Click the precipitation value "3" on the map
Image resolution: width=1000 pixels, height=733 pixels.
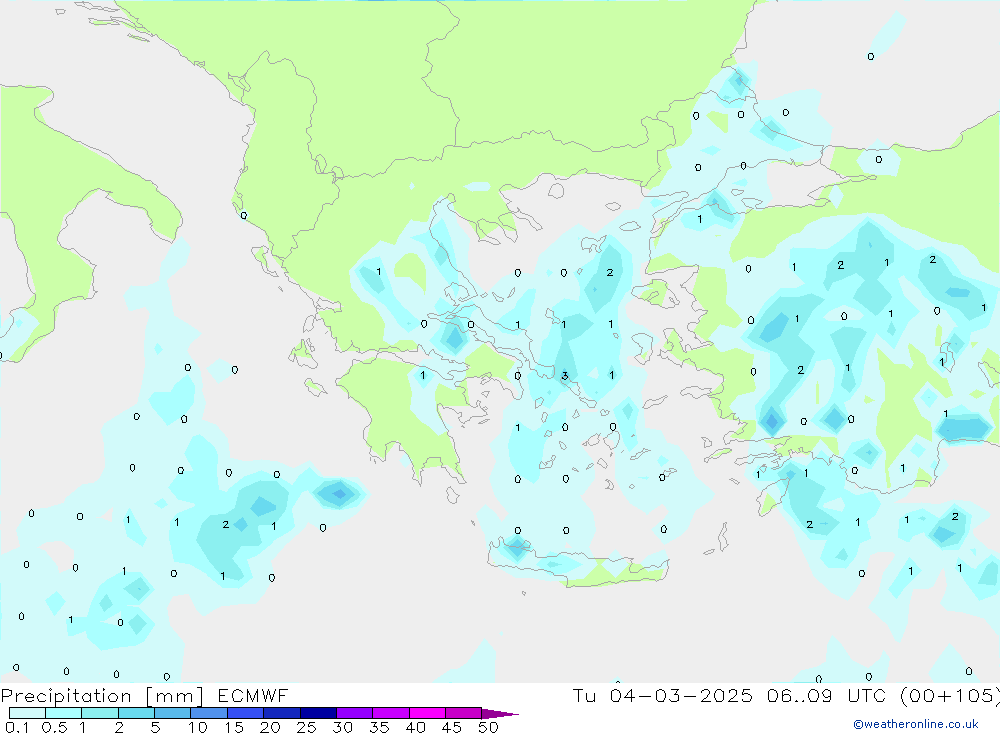click(x=564, y=376)
